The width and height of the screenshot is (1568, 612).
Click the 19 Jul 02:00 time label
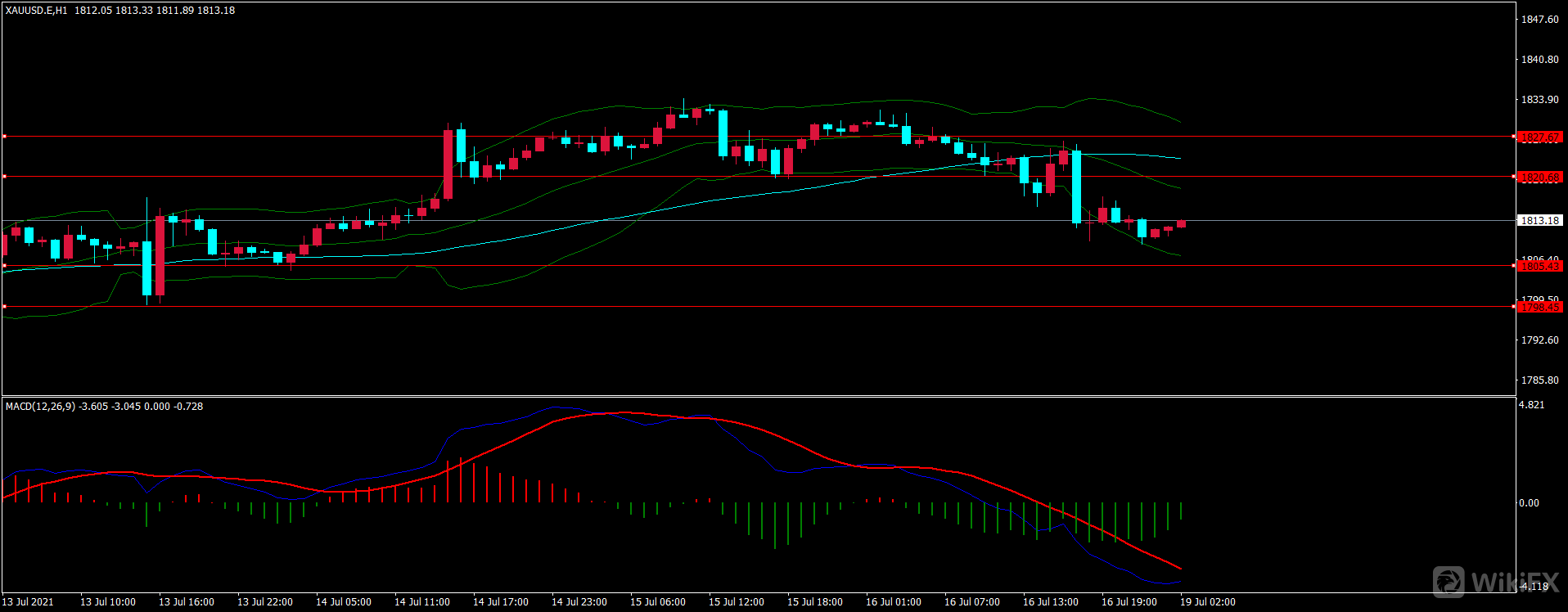1208,602
